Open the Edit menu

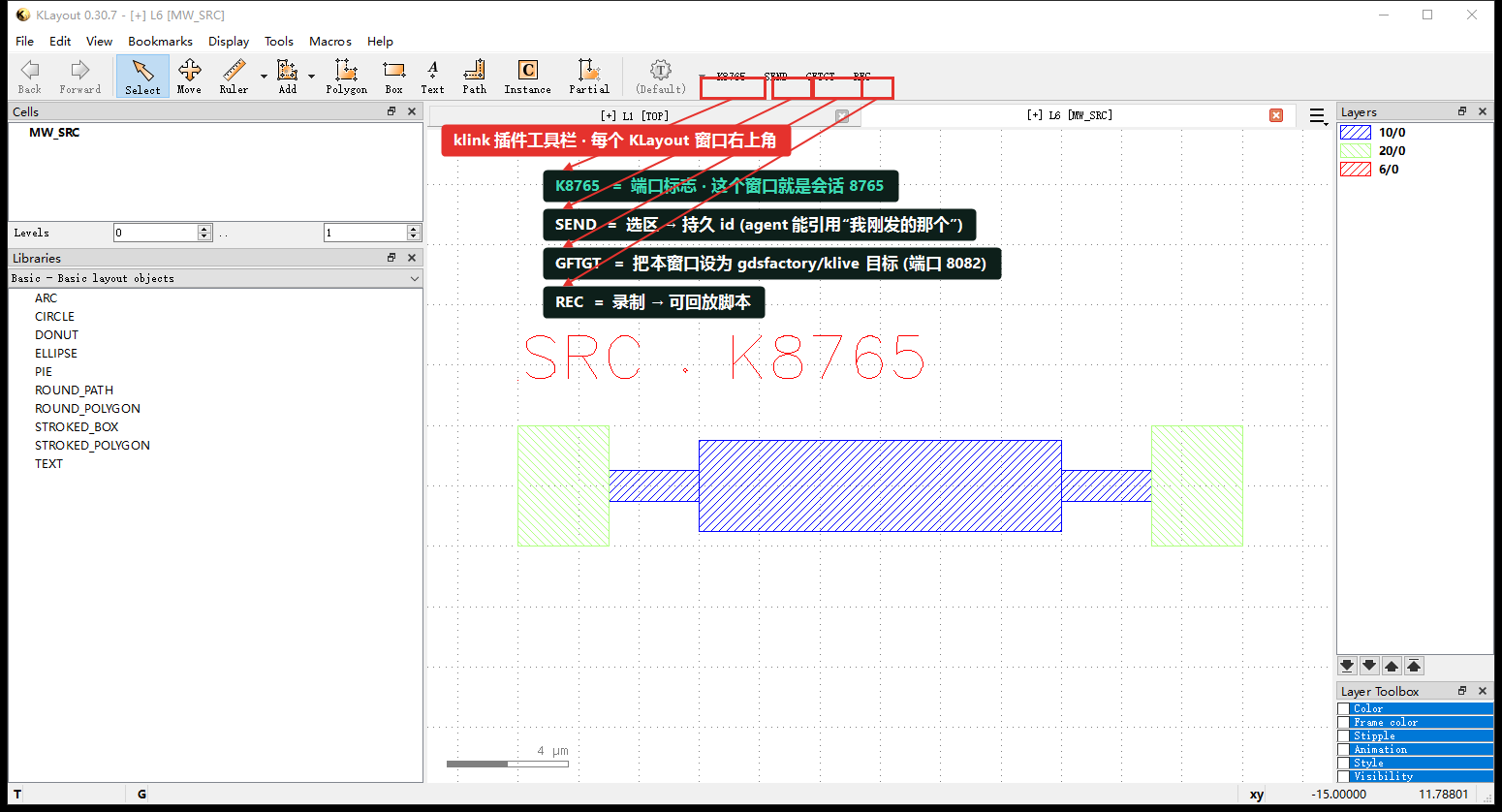[x=60, y=41]
